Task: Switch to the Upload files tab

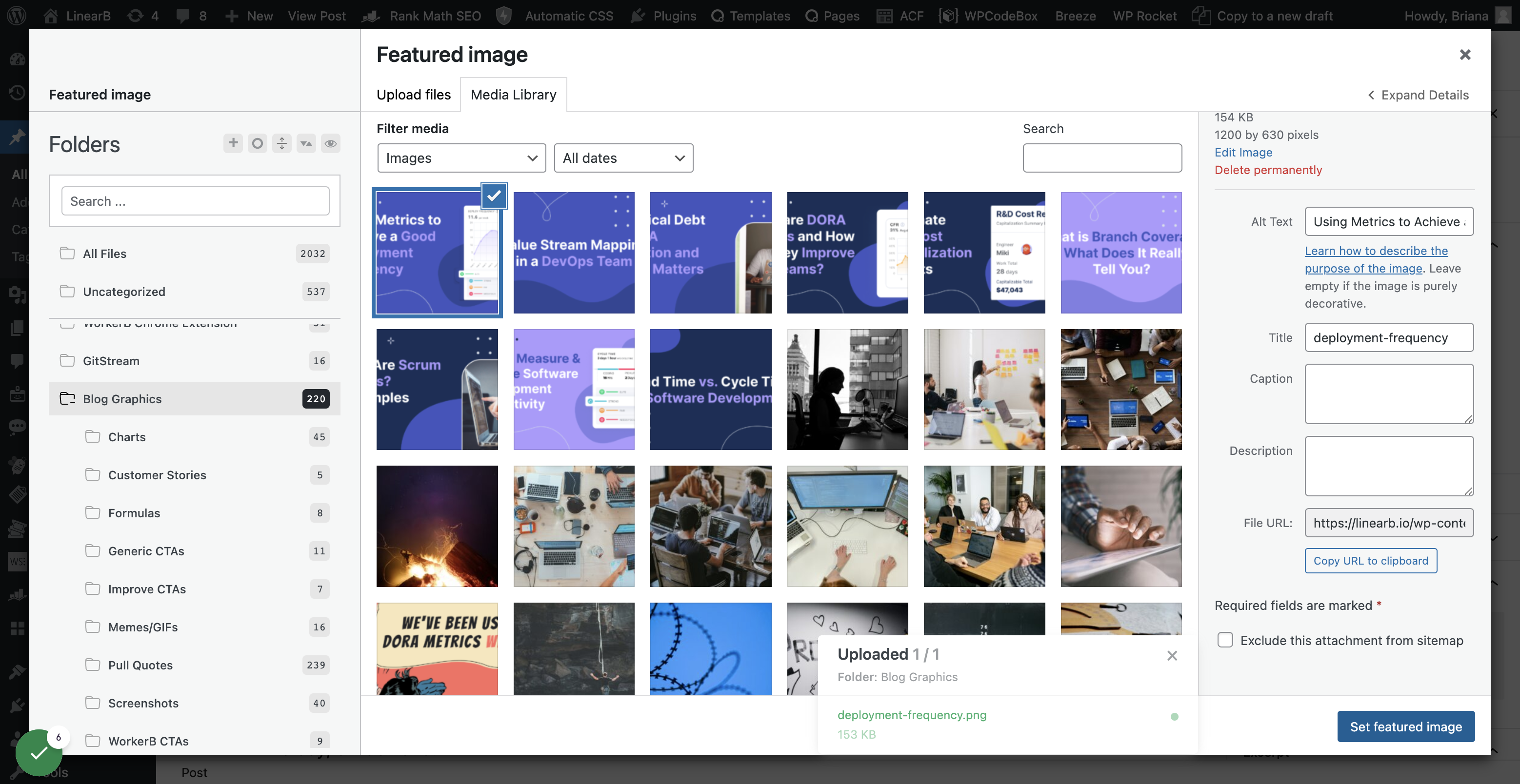Action: click(x=413, y=95)
